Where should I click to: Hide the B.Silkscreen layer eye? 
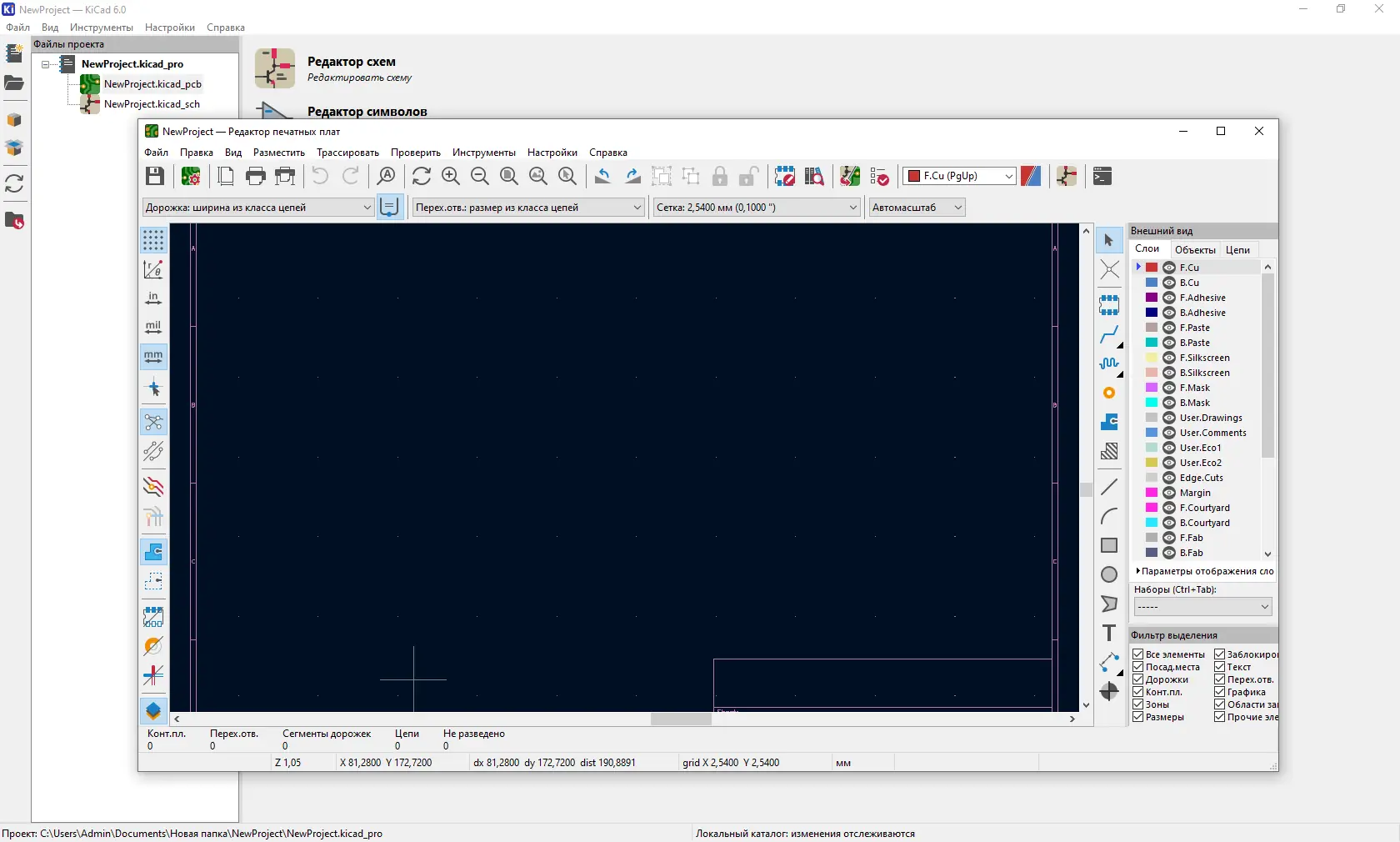pyautogui.click(x=1169, y=373)
